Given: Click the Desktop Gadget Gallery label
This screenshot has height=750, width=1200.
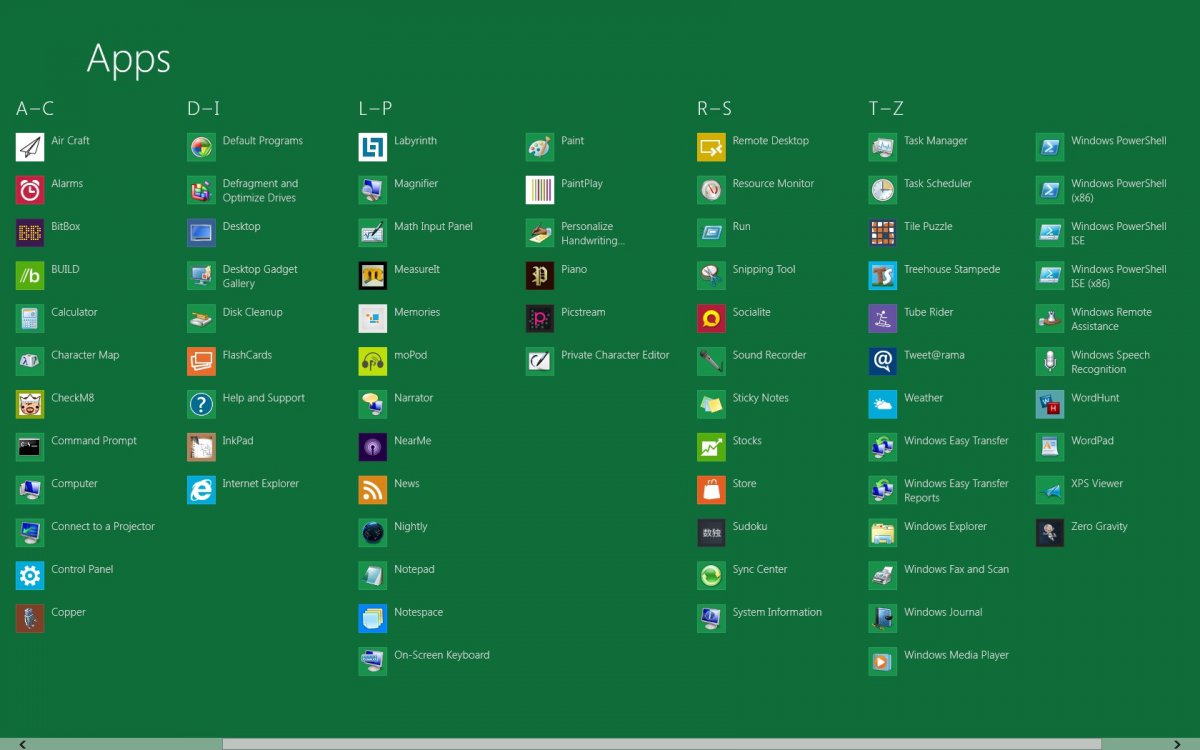Looking at the screenshot, I should 260,276.
